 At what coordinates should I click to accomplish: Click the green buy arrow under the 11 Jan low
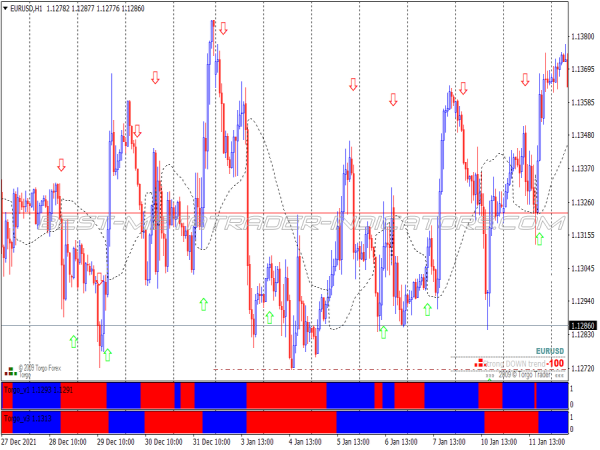click(540, 239)
